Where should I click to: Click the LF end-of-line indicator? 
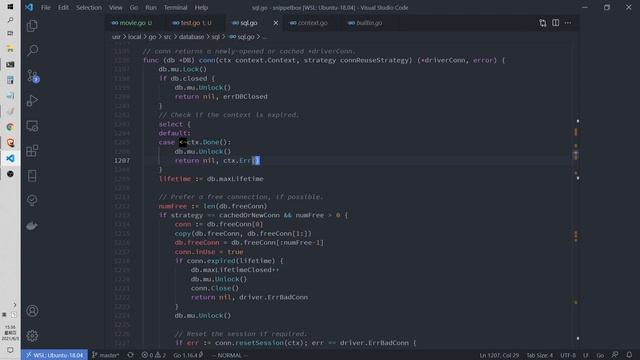coord(586,355)
